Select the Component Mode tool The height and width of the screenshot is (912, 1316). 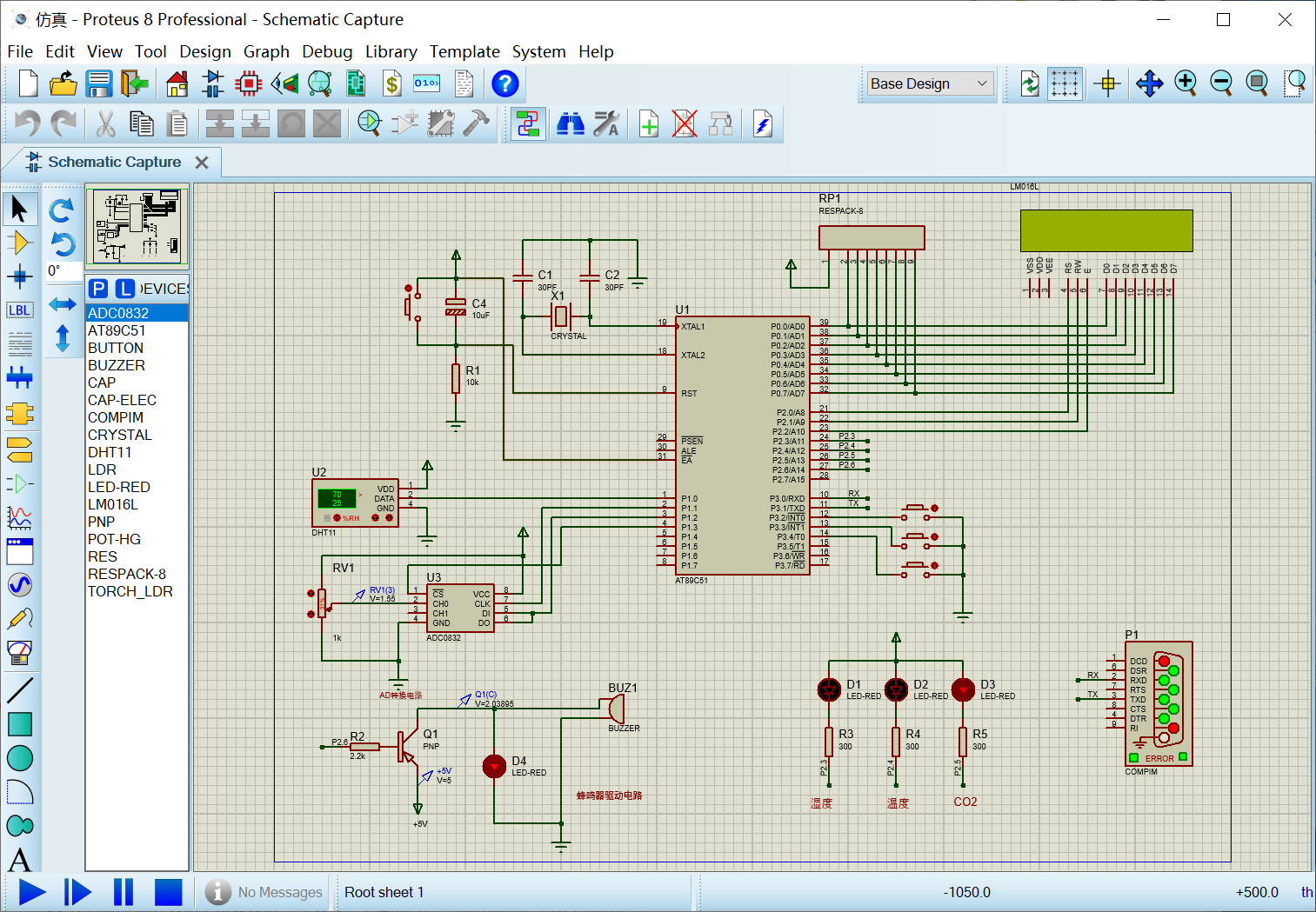click(19, 243)
